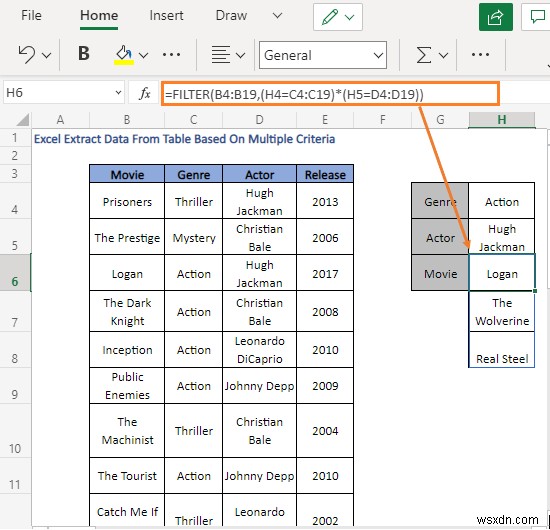Select column F header
550x530 pixels.
pyautogui.click(x=382, y=120)
